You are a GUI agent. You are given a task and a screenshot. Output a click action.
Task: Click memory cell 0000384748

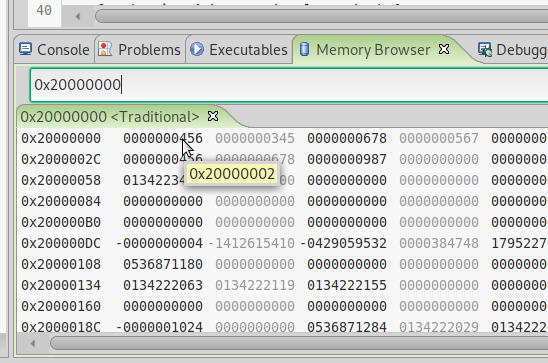(439, 243)
